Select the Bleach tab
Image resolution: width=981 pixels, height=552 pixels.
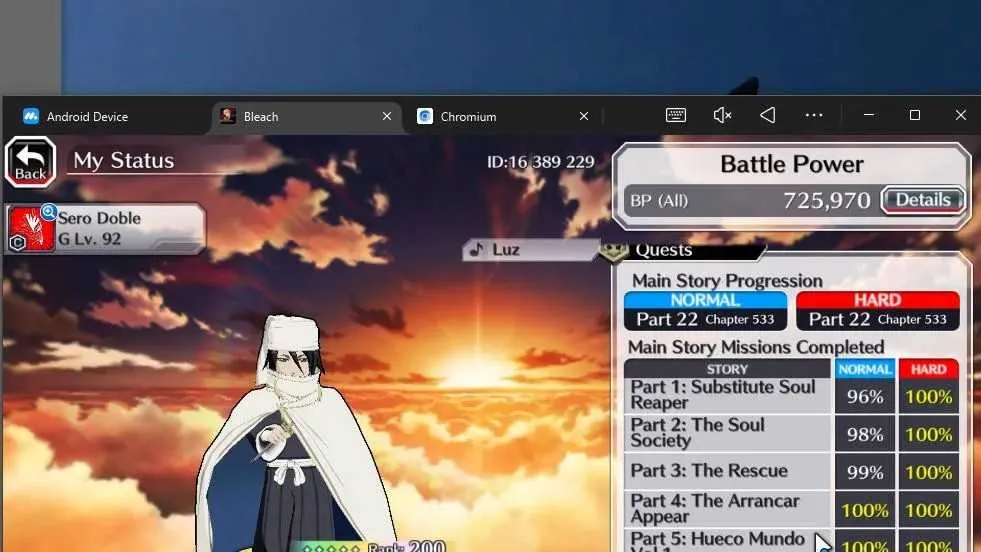click(307, 116)
